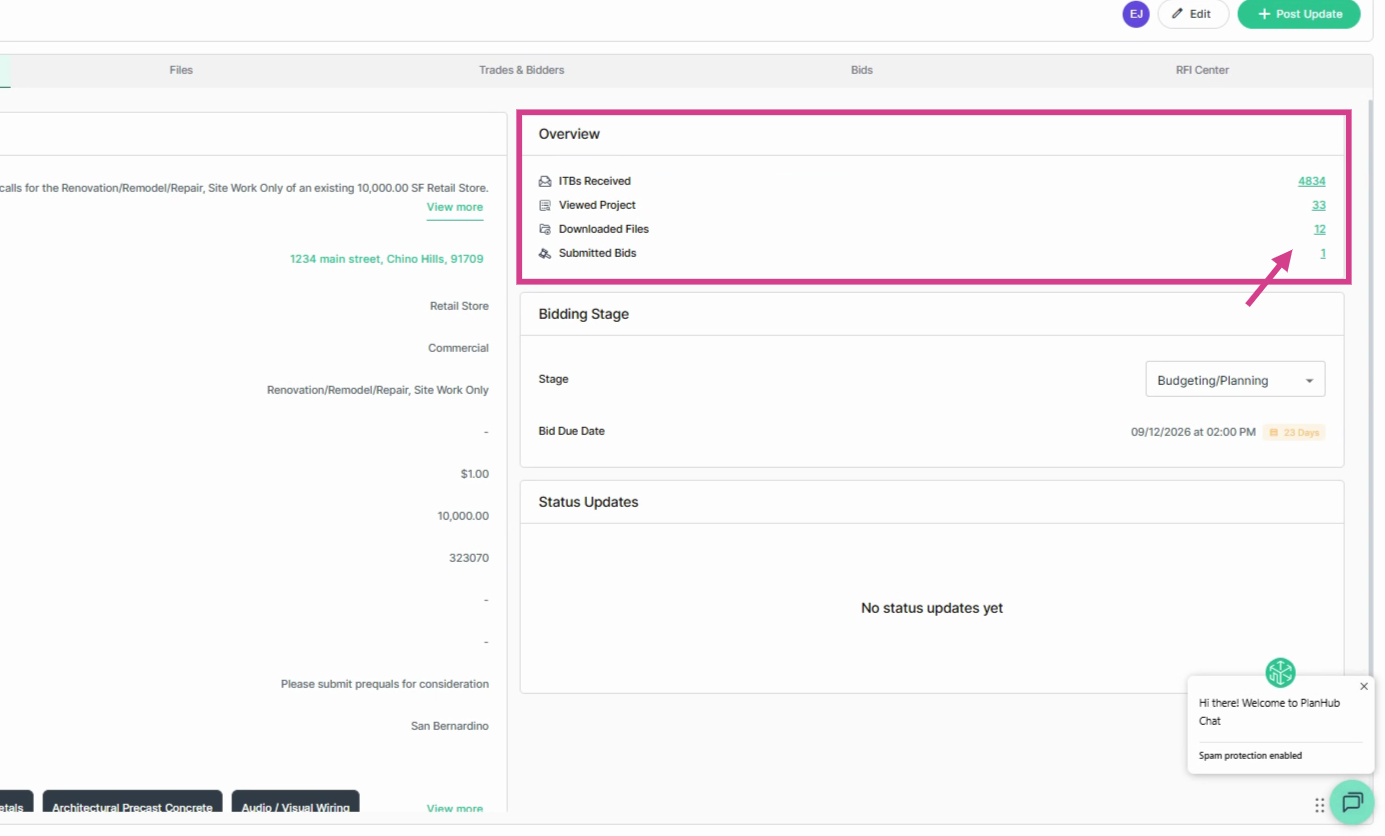Image resolution: width=1385 pixels, height=836 pixels.
Task: Click the Overview heading
Action: (569, 134)
